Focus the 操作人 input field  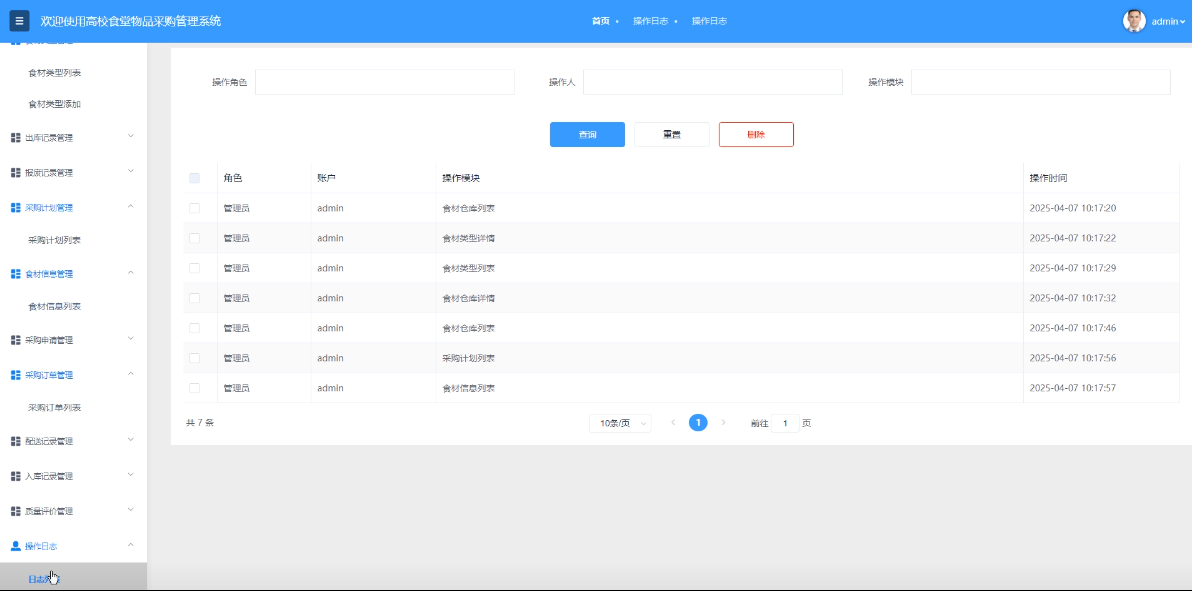(x=712, y=82)
